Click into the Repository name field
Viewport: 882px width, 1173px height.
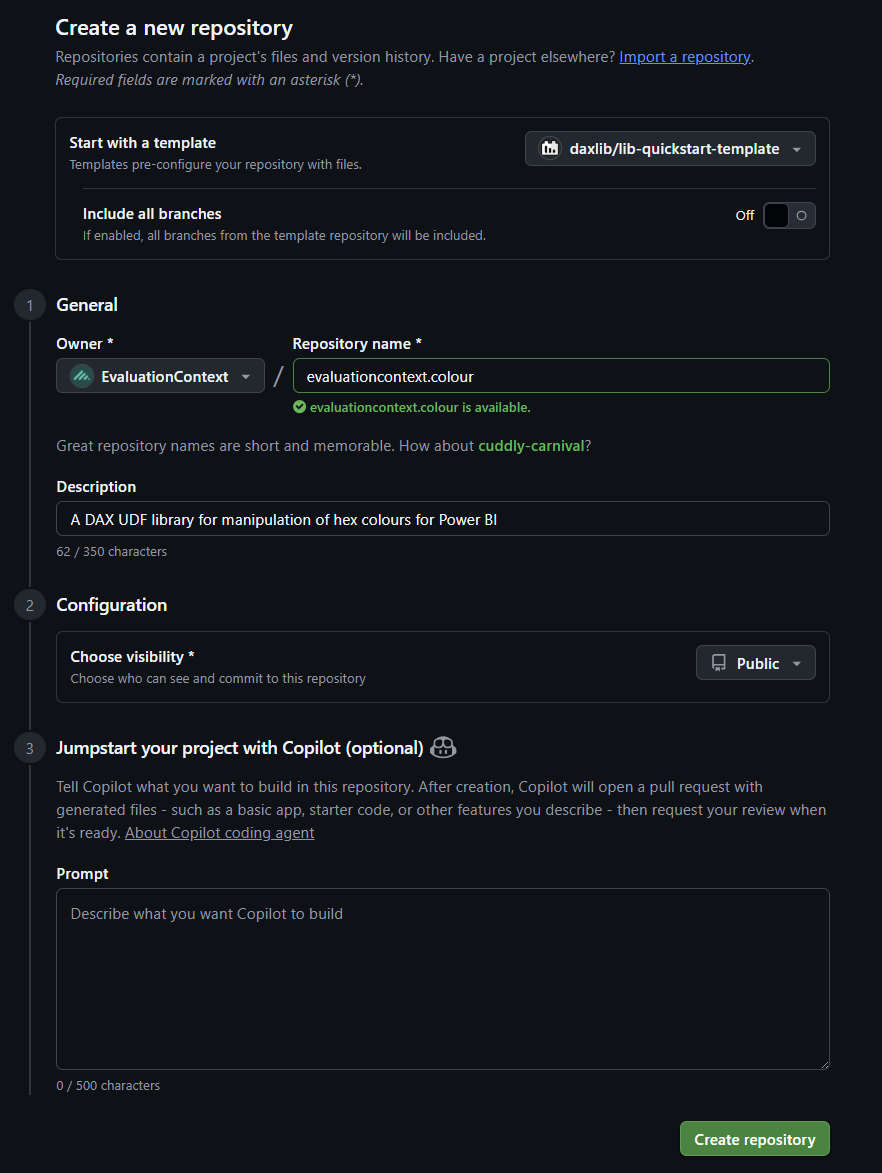tap(560, 377)
